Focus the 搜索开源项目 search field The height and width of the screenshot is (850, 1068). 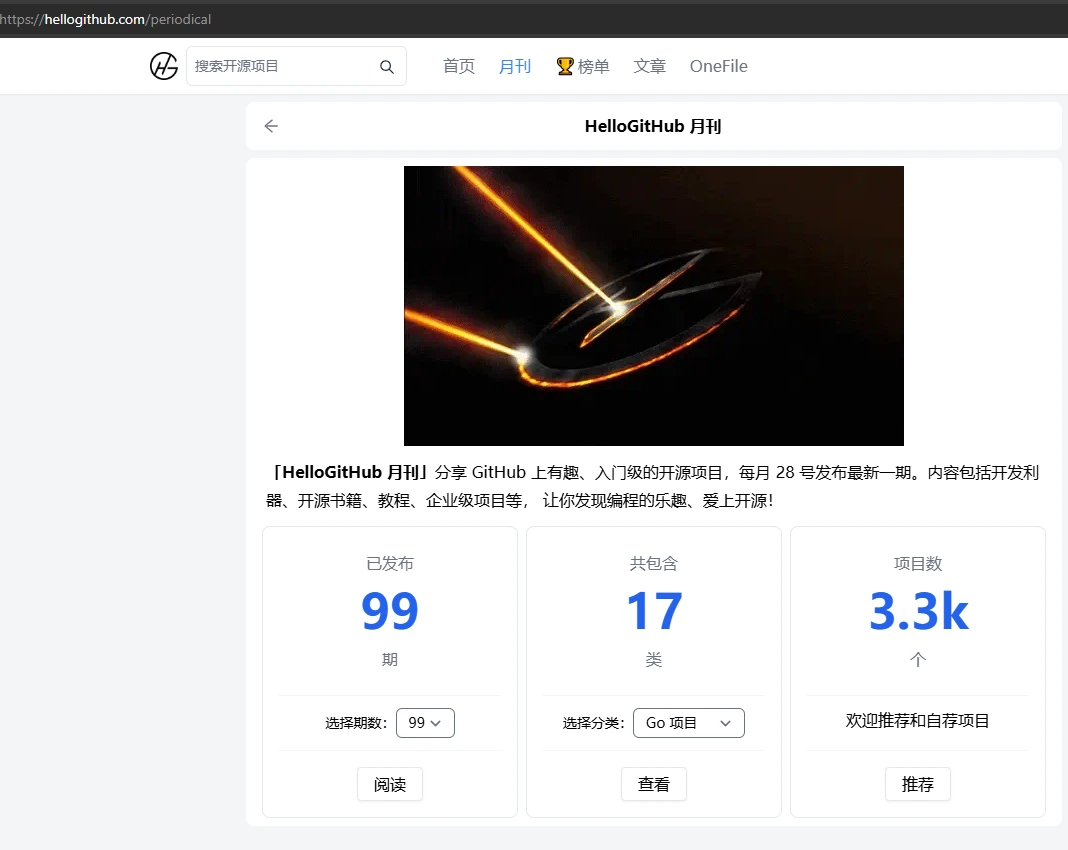pos(296,66)
